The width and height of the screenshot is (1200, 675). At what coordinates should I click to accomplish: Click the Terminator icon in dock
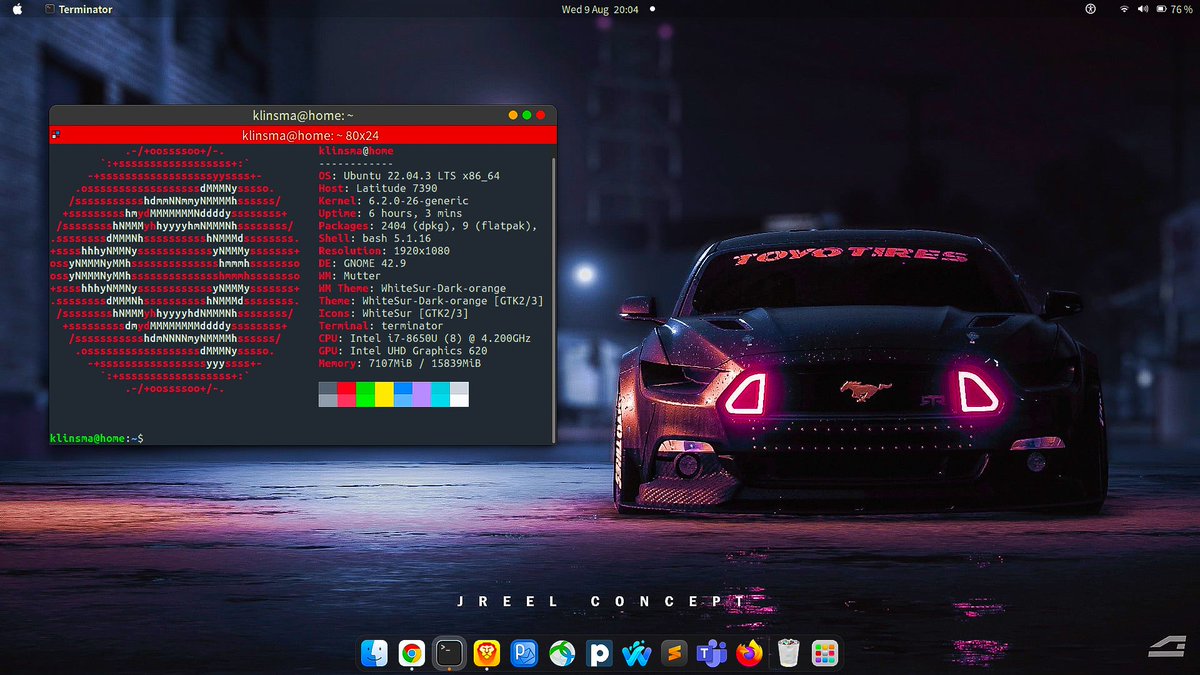(x=449, y=654)
